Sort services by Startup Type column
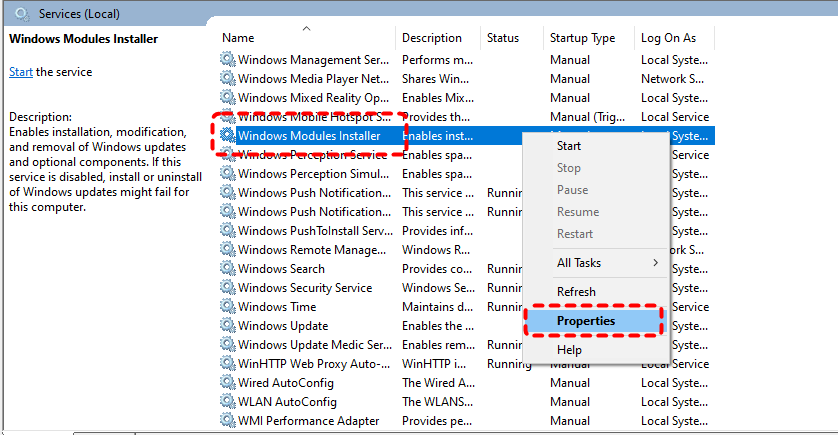This screenshot has width=838, height=435. coord(582,38)
